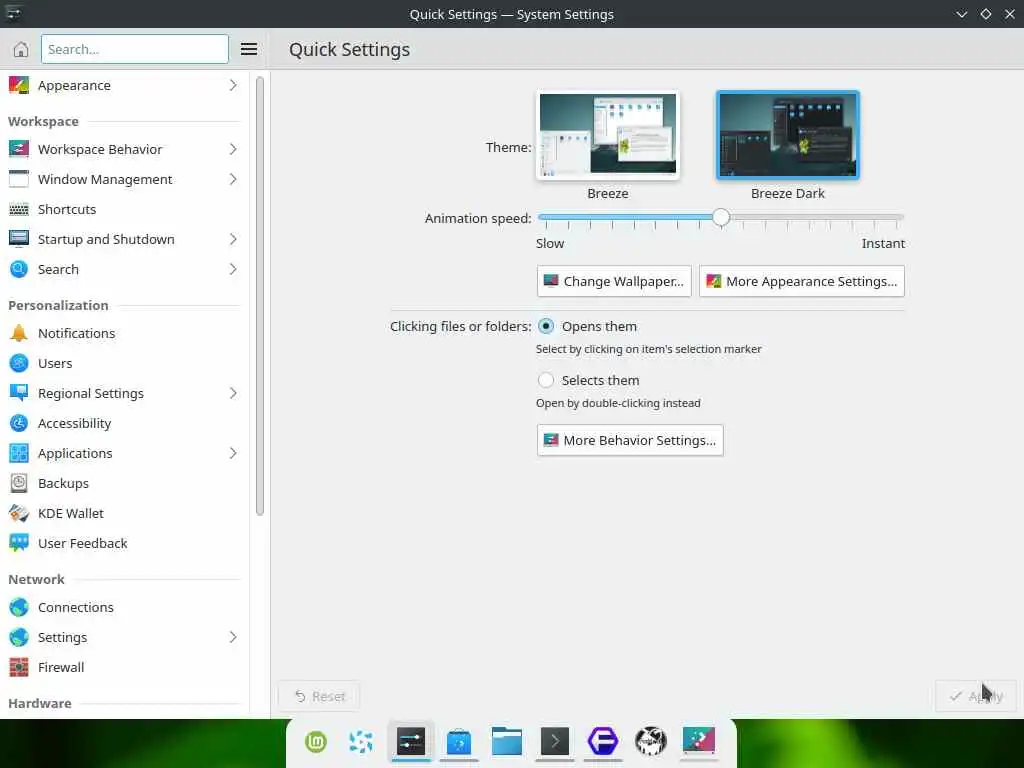Screen dimensions: 1024x768
Task: Open the hamburger menu in sidebar header
Action: click(248, 49)
